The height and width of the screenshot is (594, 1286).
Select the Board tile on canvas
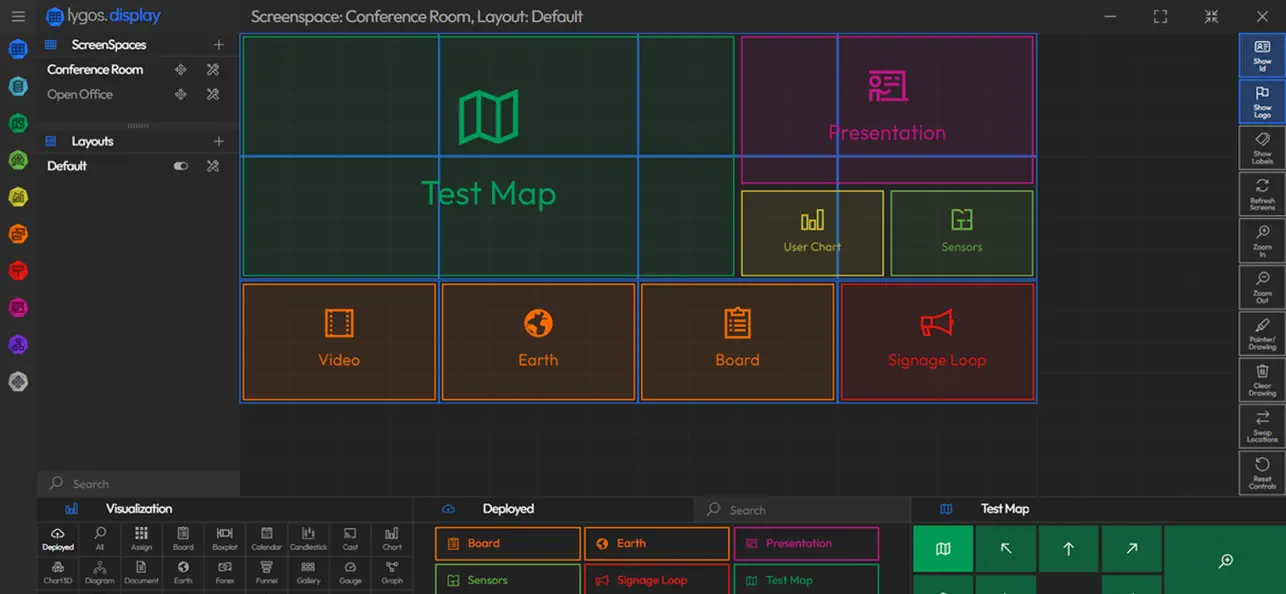click(x=737, y=342)
